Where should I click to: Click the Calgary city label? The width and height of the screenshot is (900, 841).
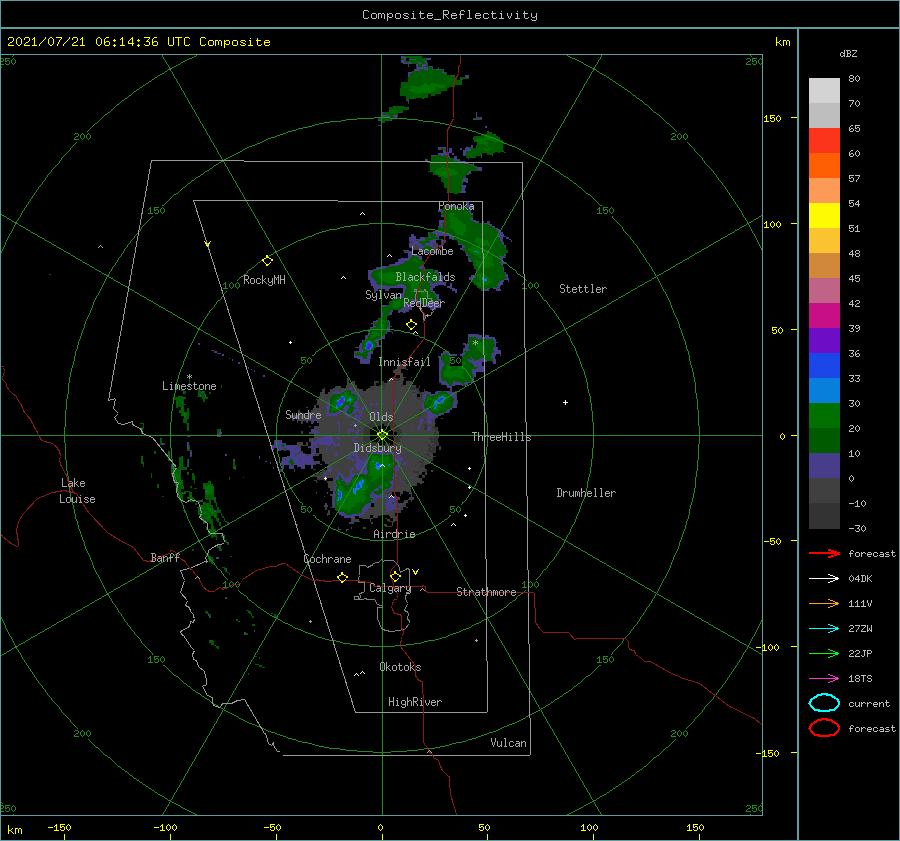tap(390, 588)
